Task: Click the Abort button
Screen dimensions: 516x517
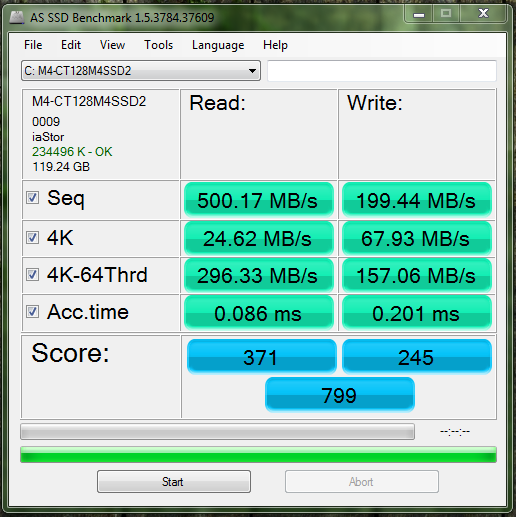Action: click(362, 481)
